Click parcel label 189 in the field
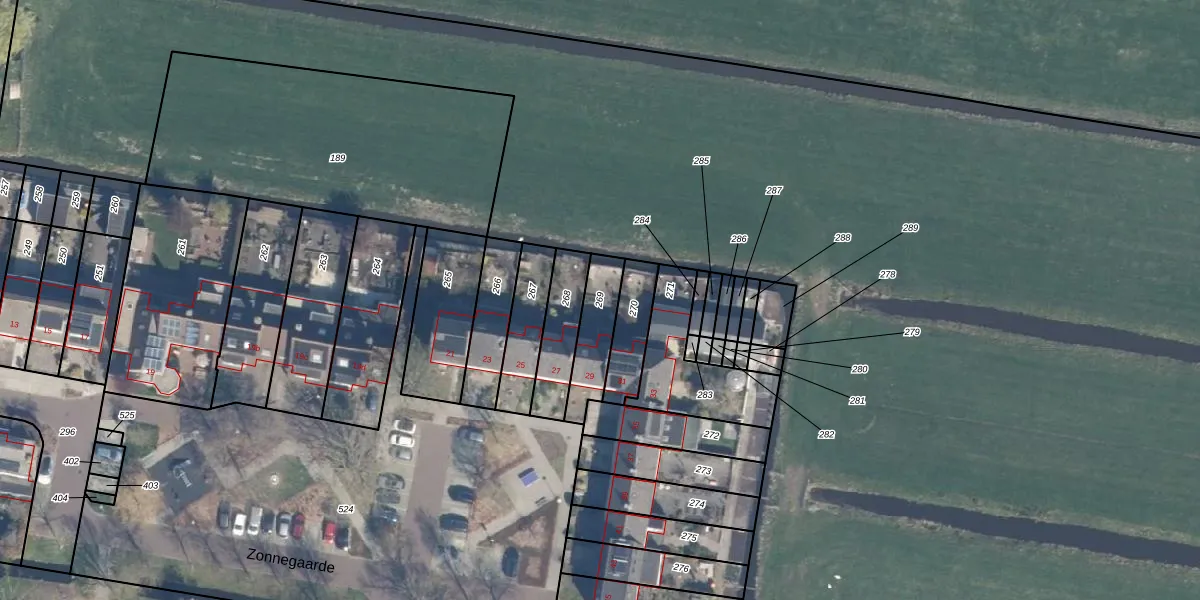The height and width of the screenshot is (600, 1200). [x=337, y=158]
